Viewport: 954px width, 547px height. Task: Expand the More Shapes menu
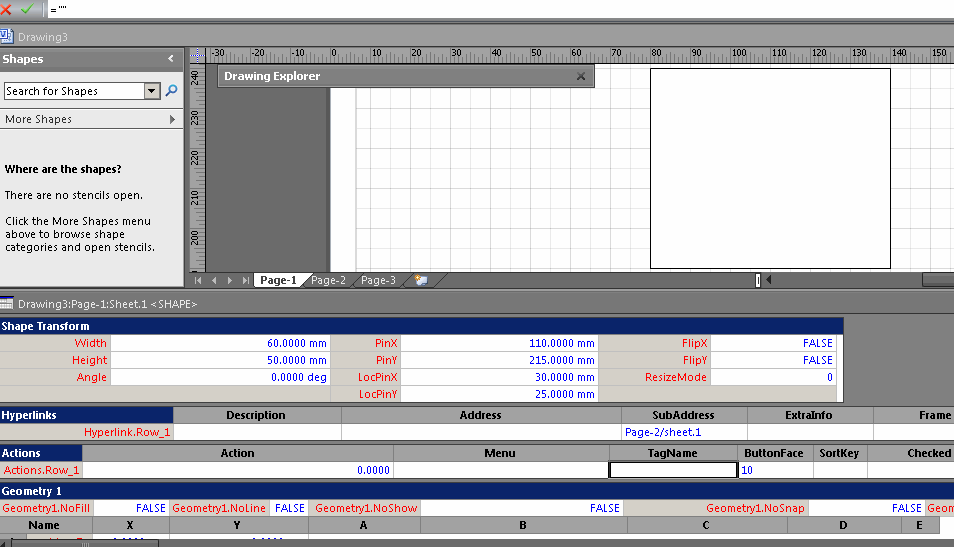(91, 119)
